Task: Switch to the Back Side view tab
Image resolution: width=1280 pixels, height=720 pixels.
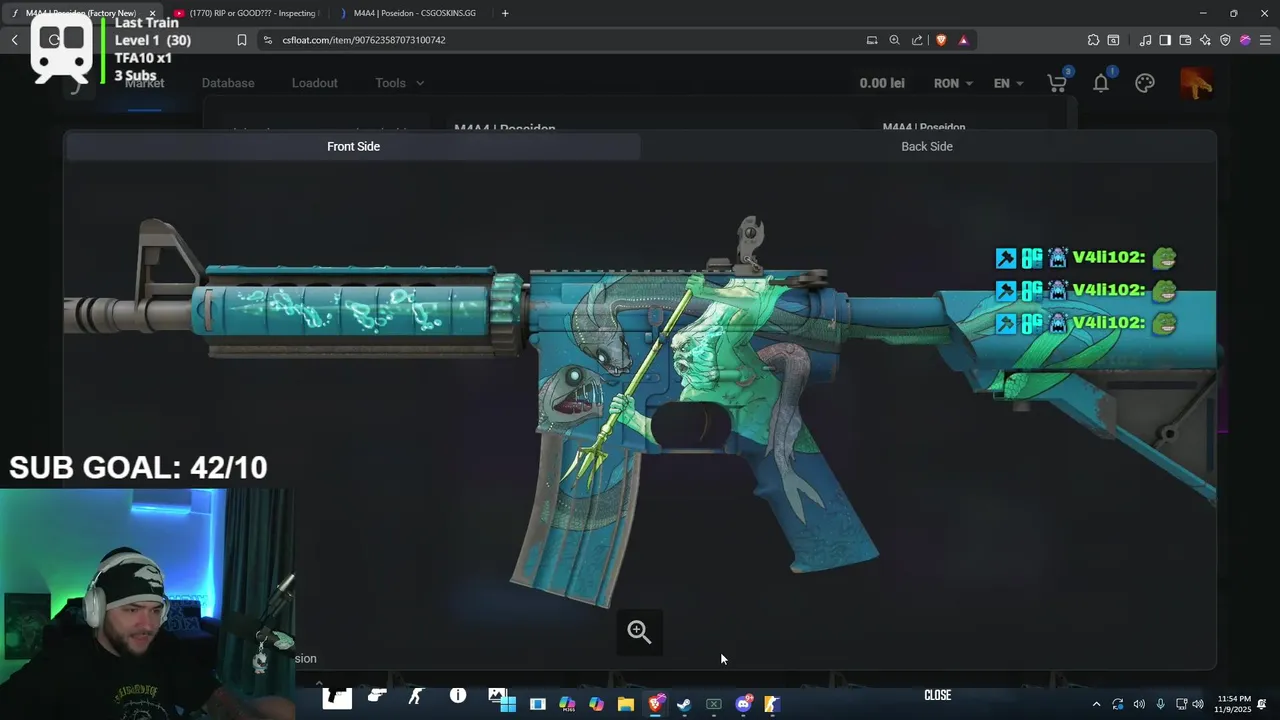Action: click(x=927, y=146)
